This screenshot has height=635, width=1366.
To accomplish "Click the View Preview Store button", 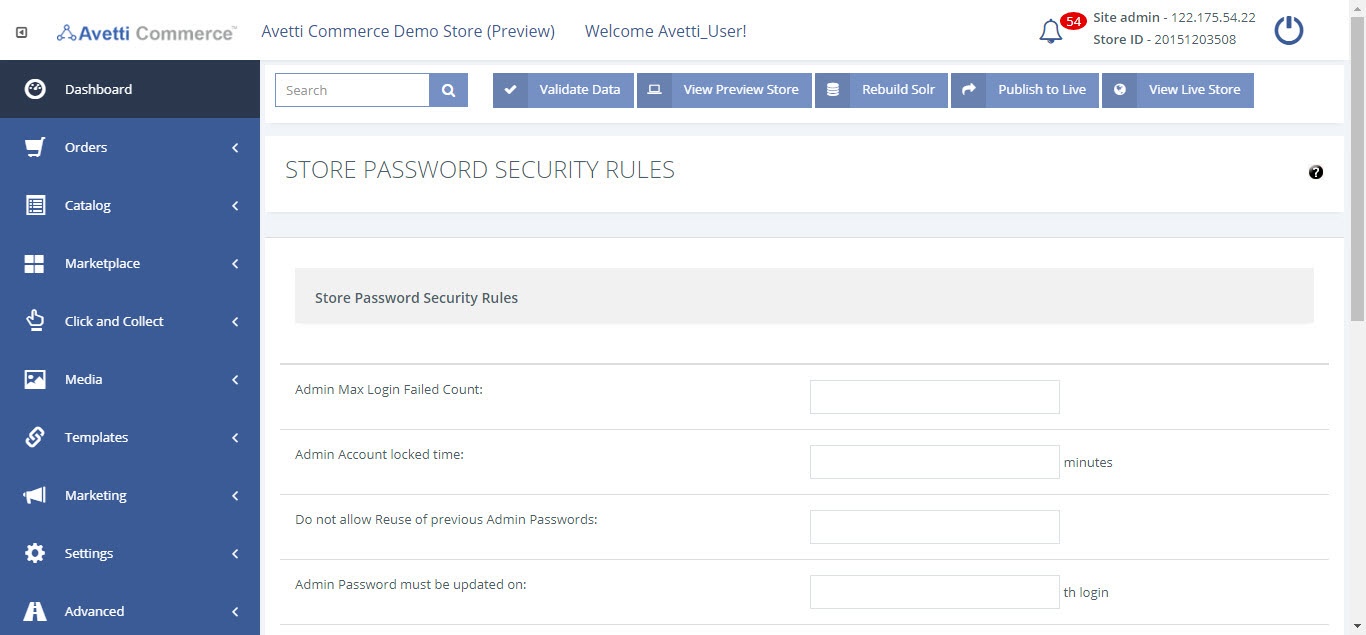I will (x=724, y=90).
